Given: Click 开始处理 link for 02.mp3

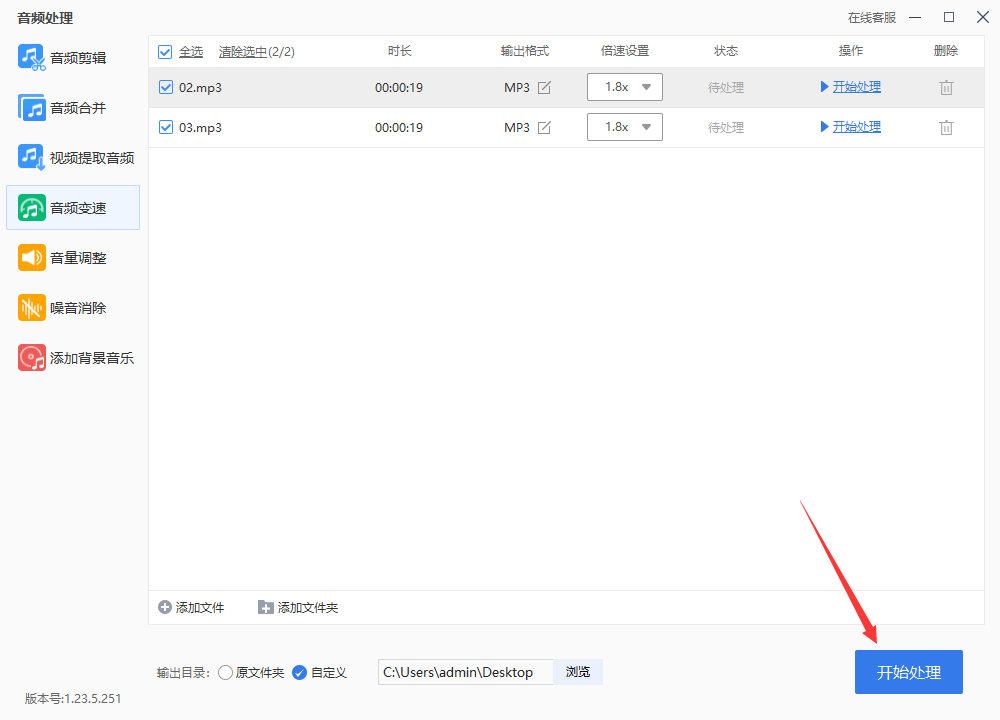Looking at the screenshot, I should point(857,87).
